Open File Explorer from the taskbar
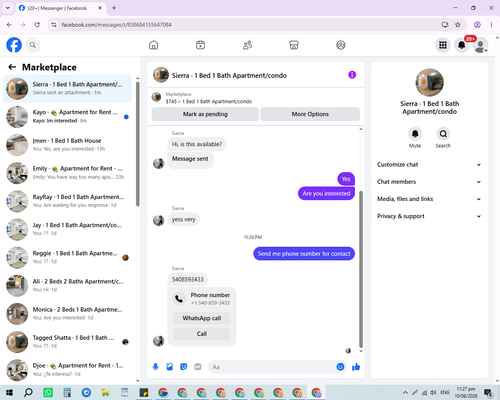The image size is (500, 400). pos(105,392)
